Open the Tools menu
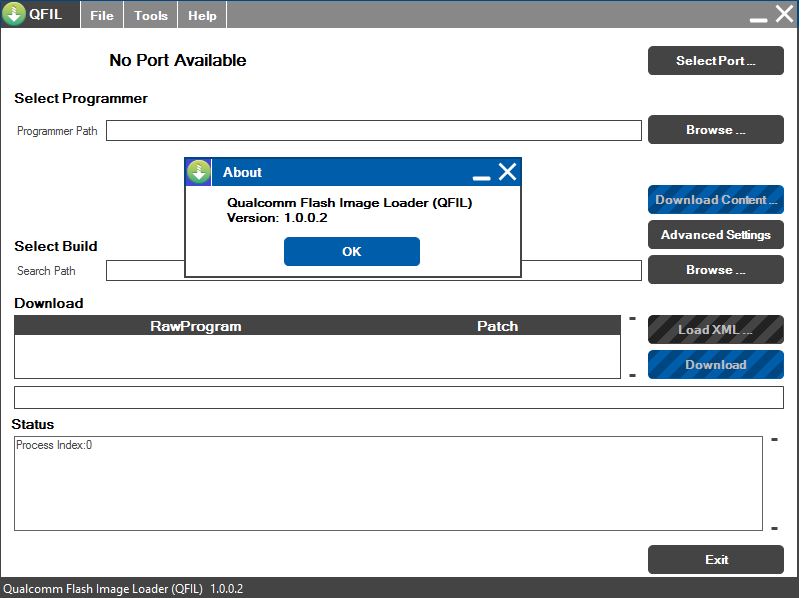 point(151,15)
